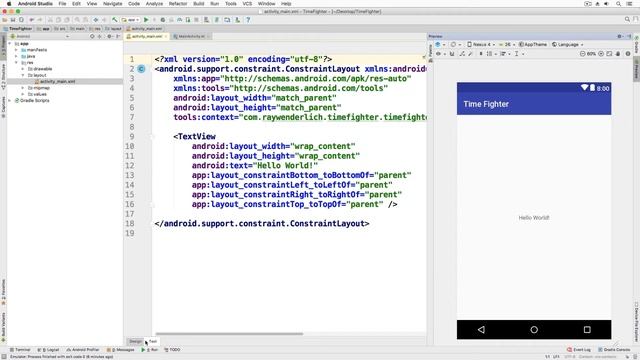The width and height of the screenshot is (640, 360).
Task: Expand the Gradle Scripts node
Action: pyautogui.click(x=10, y=100)
